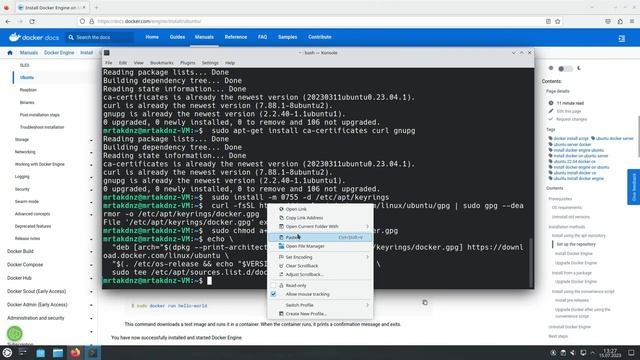Click 'ubuntu docker server' tag
Screen dimensions: 640x360
click(614, 138)
